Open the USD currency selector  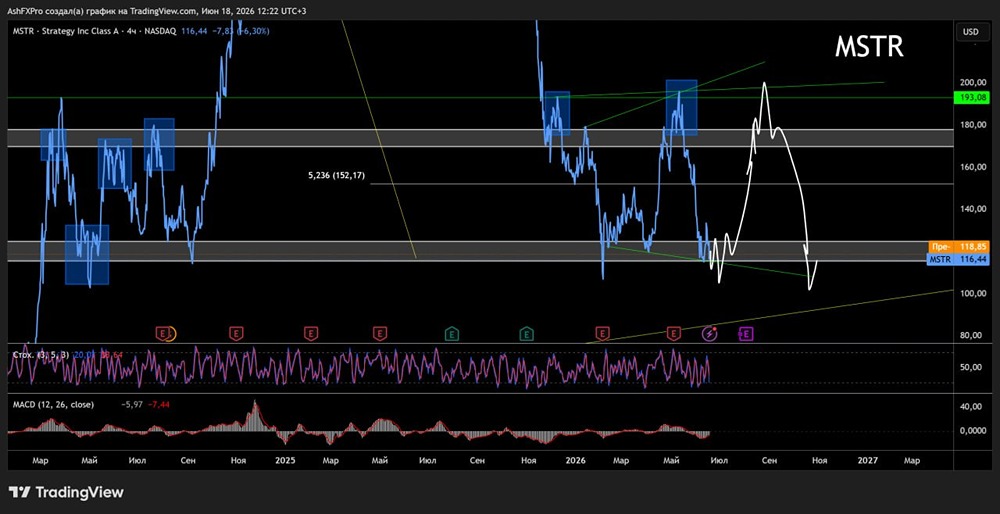pyautogui.click(x=971, y=31)
